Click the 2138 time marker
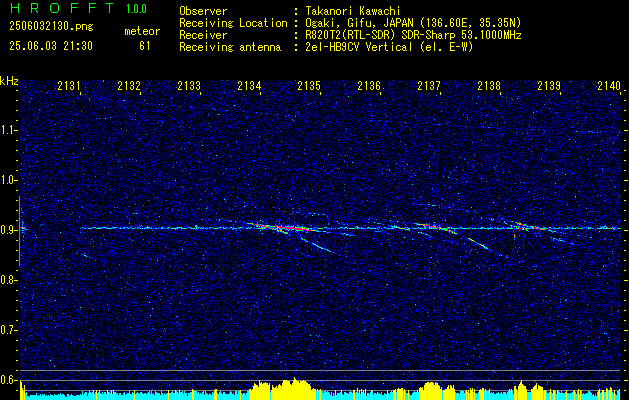Viewport: 629px width, 400px height. point(489,86)
